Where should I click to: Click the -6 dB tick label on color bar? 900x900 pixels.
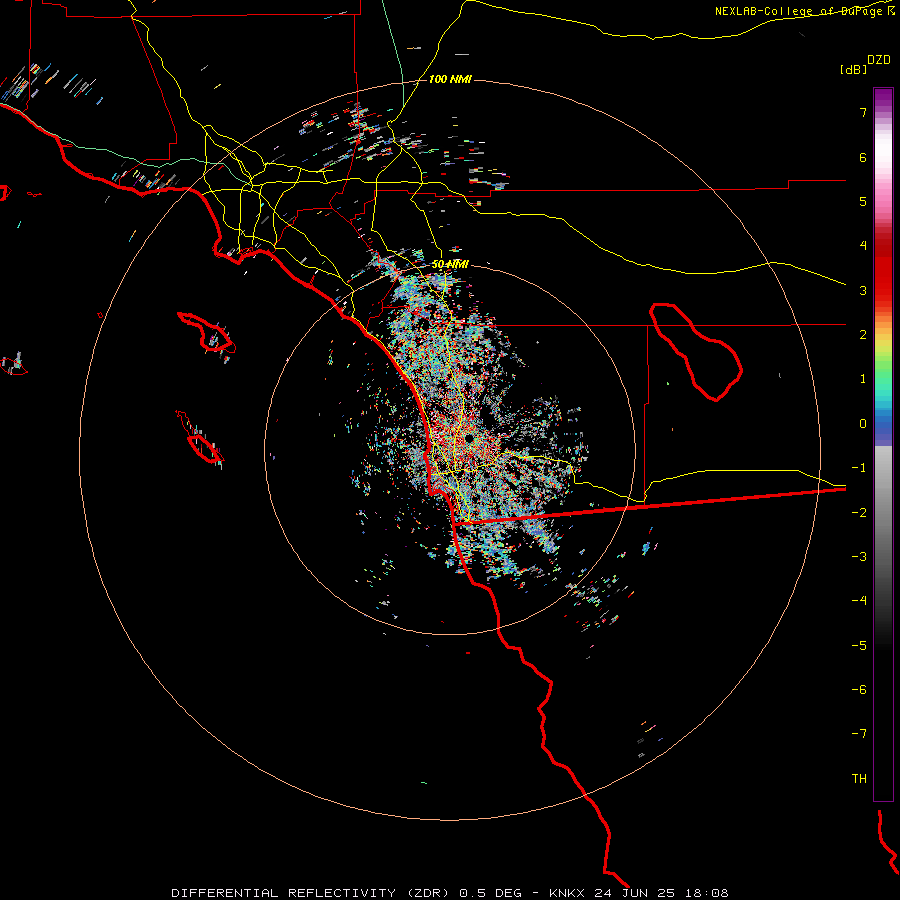click(x=859, y=690)
